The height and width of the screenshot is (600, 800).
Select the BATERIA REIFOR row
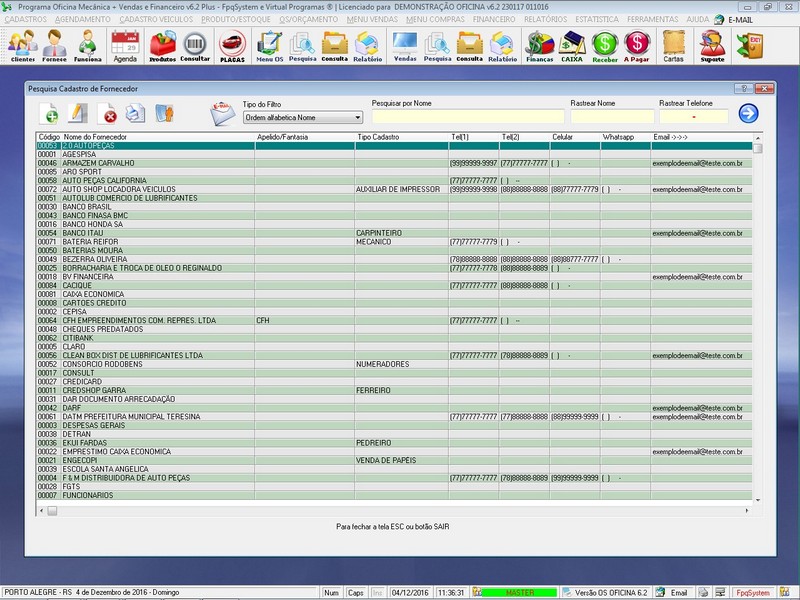pyautogui.click(x=394, y=242)
